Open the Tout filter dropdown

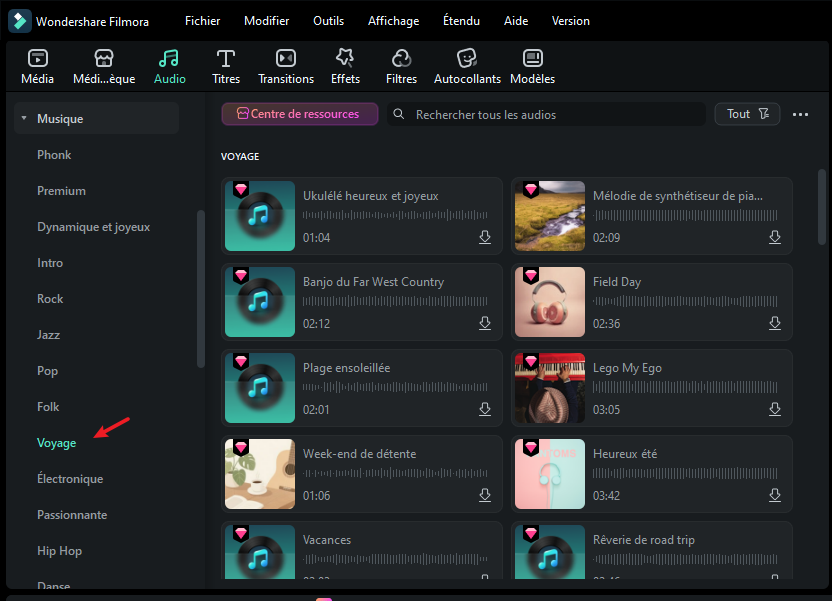coord(747,113)
